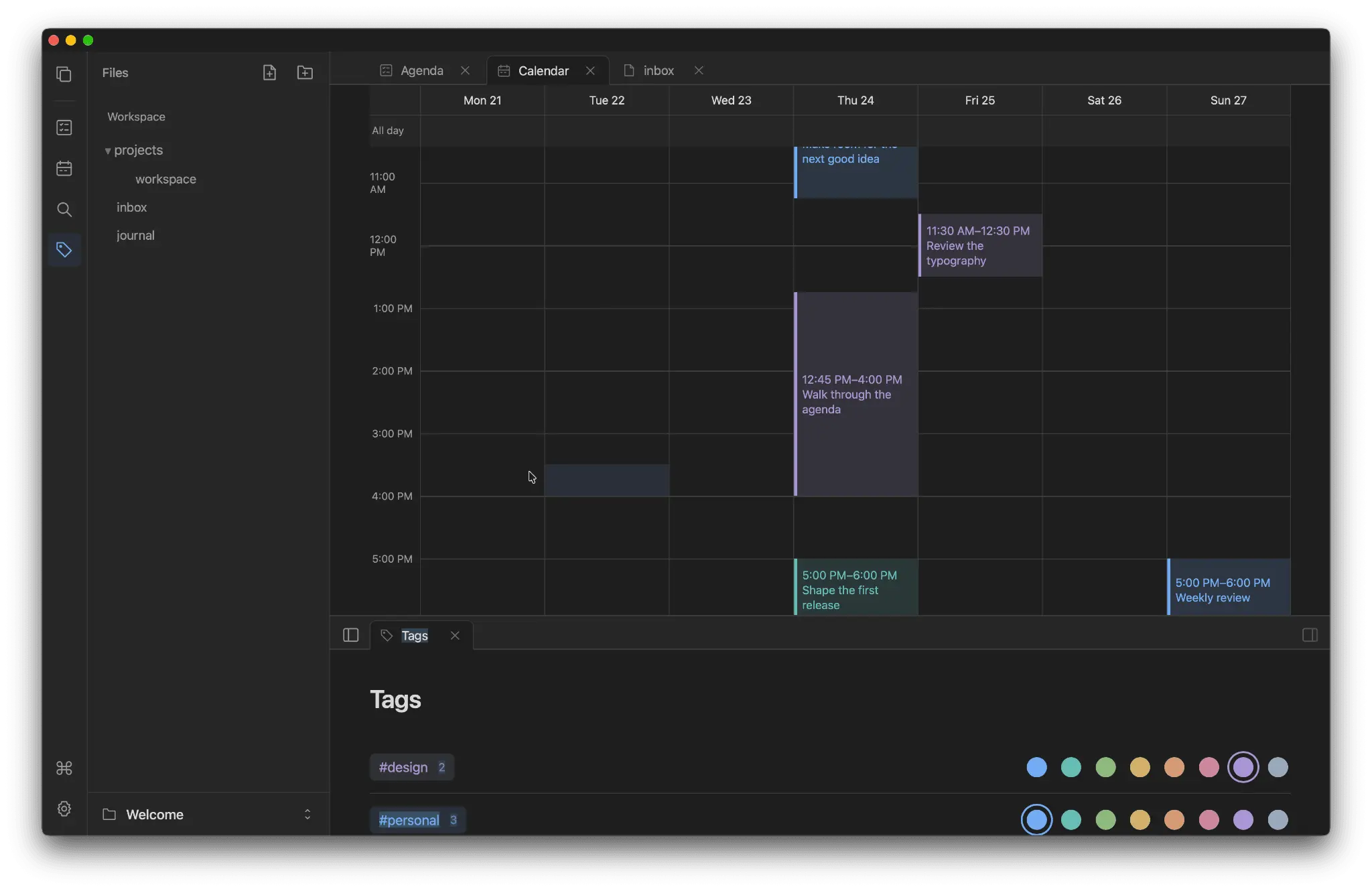Close the Agenda tab
Viewport: 1372px width, 891px height.
pos(465,70)
